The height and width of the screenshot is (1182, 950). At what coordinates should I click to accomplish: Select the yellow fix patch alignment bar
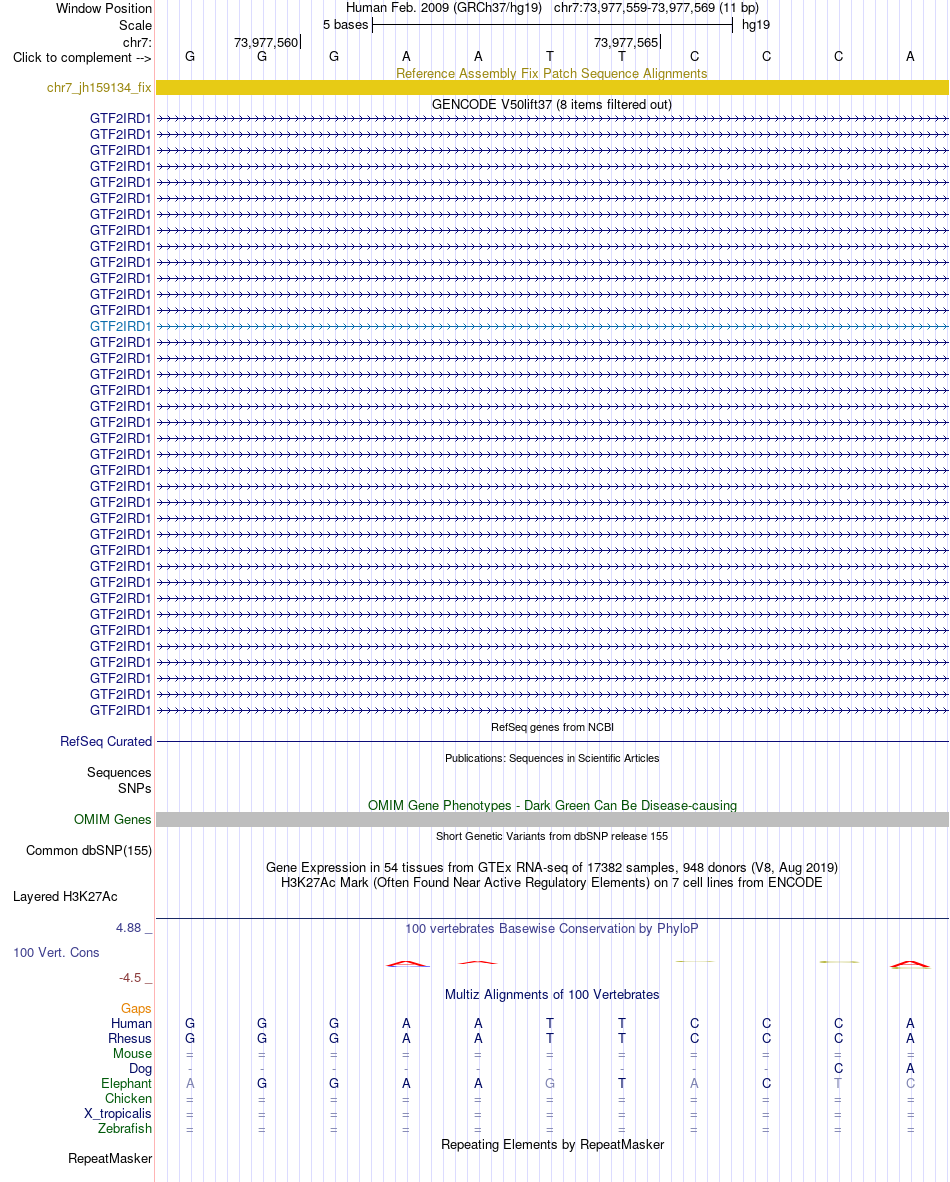pyautogui.click(x=552, y=87)
